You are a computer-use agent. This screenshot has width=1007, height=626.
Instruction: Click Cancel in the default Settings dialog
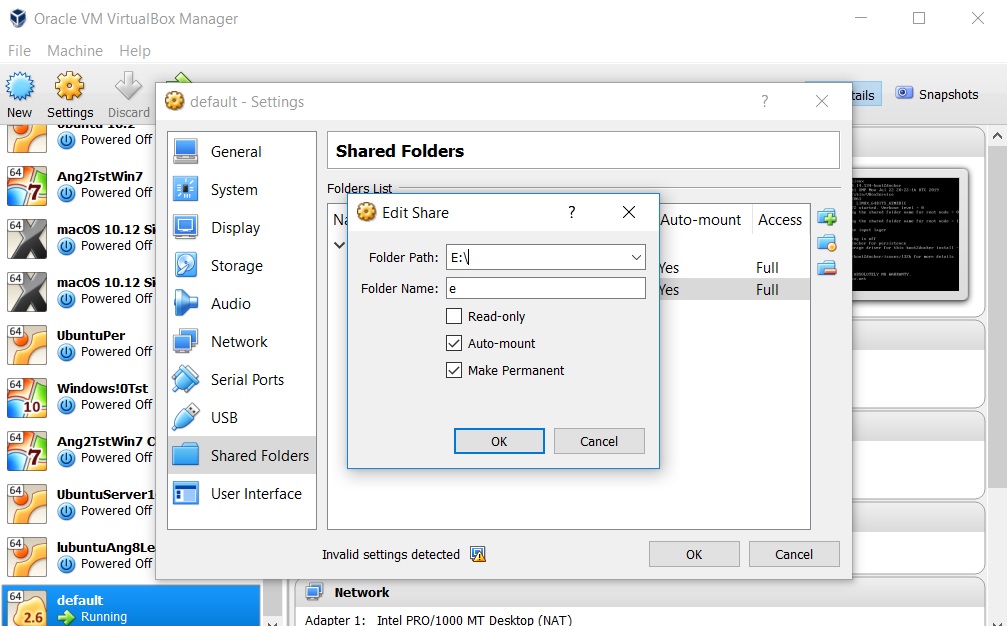click(x=794, y=554)
